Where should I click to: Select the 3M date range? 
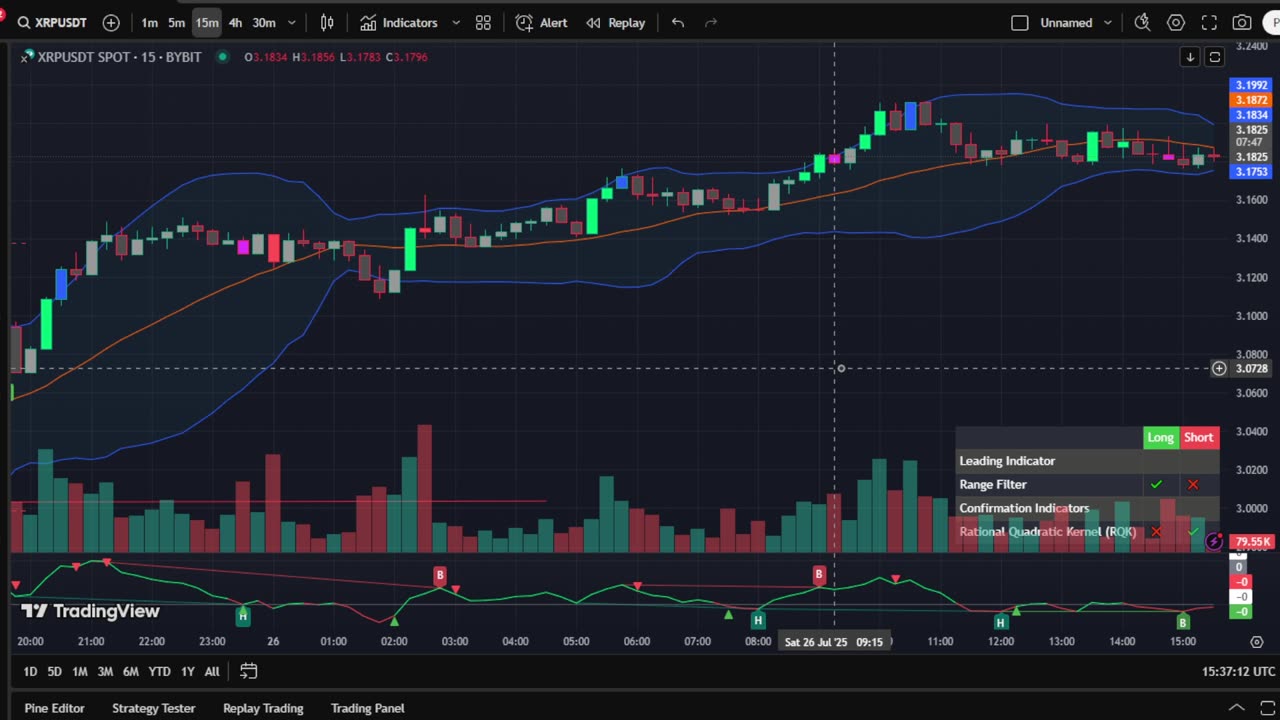click(x=104, y=671)
